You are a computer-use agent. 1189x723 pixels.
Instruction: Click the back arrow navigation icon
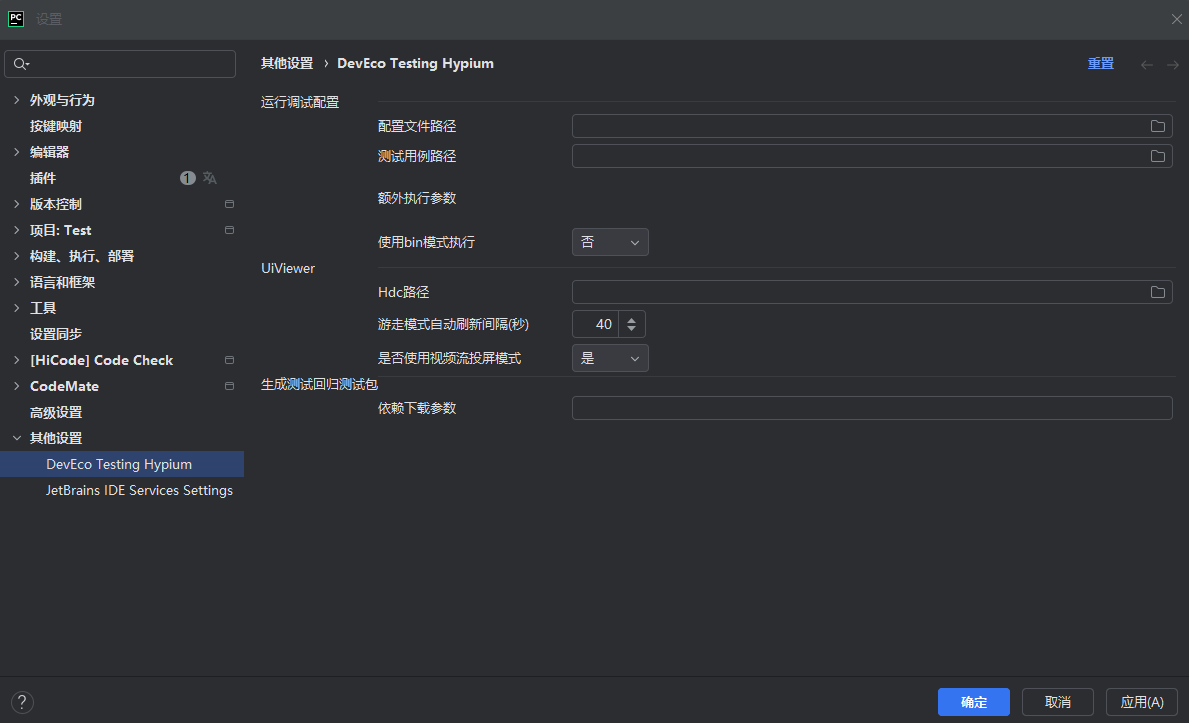click(1147, 64)
